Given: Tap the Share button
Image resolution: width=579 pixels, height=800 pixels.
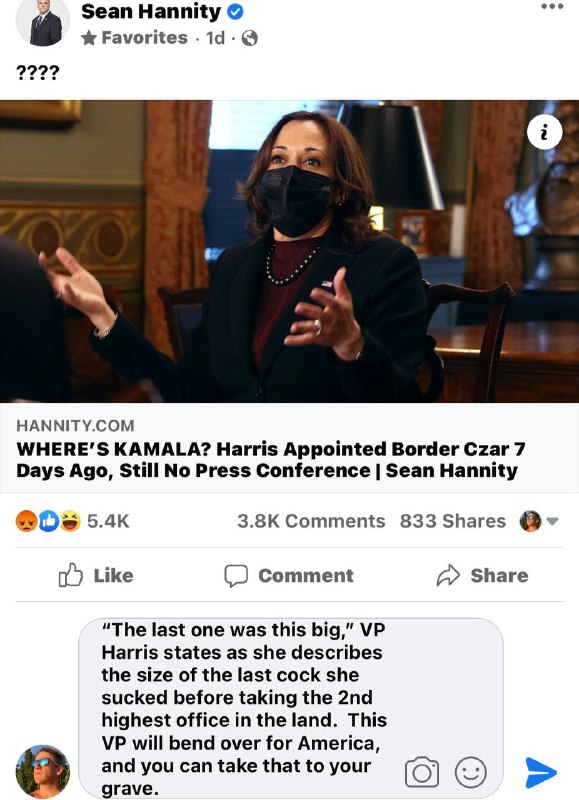Looking at the screenshot, I should point(483,576).
